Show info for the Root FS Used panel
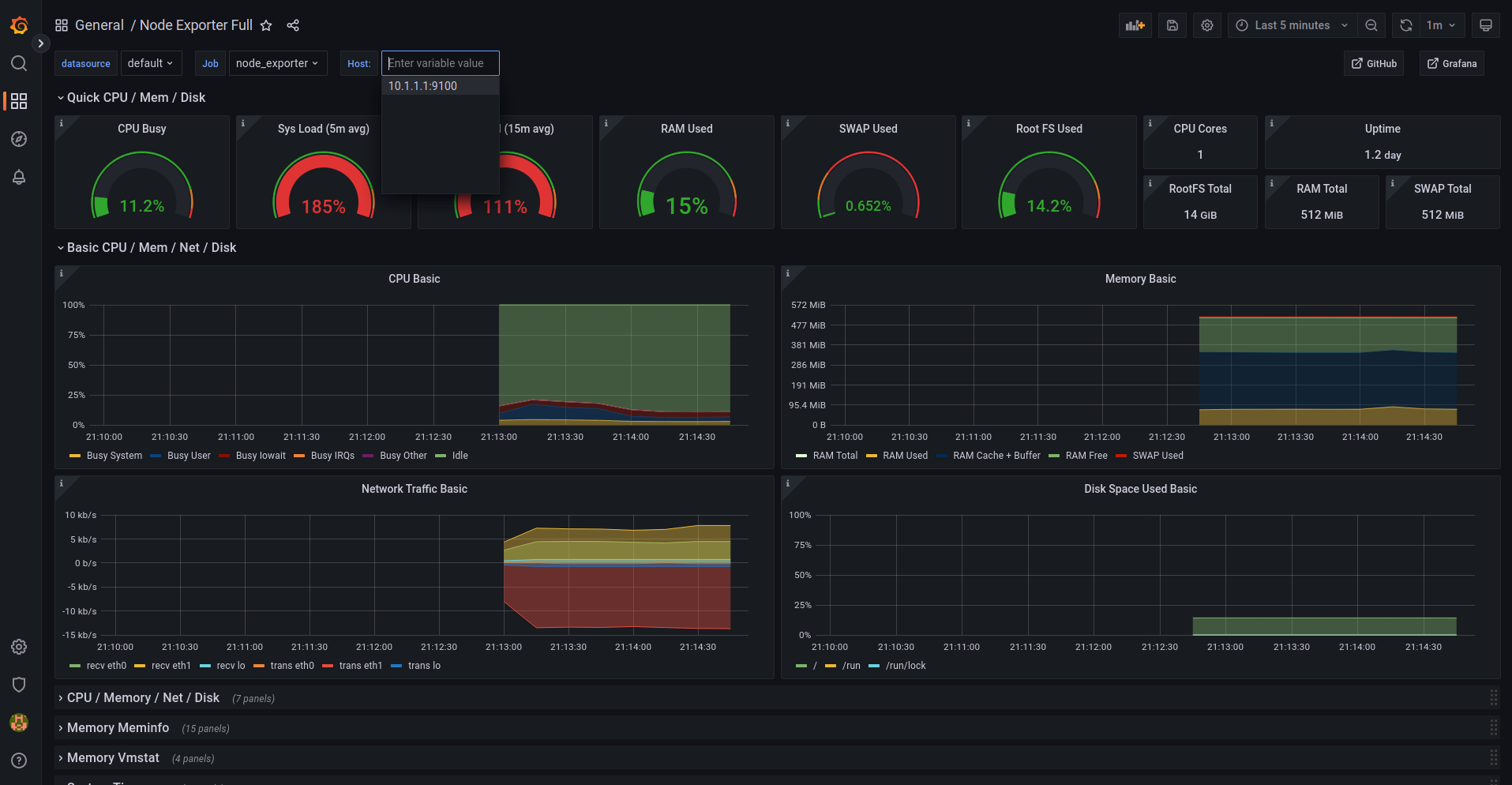The image size is (1512, 785). point(969,123)
